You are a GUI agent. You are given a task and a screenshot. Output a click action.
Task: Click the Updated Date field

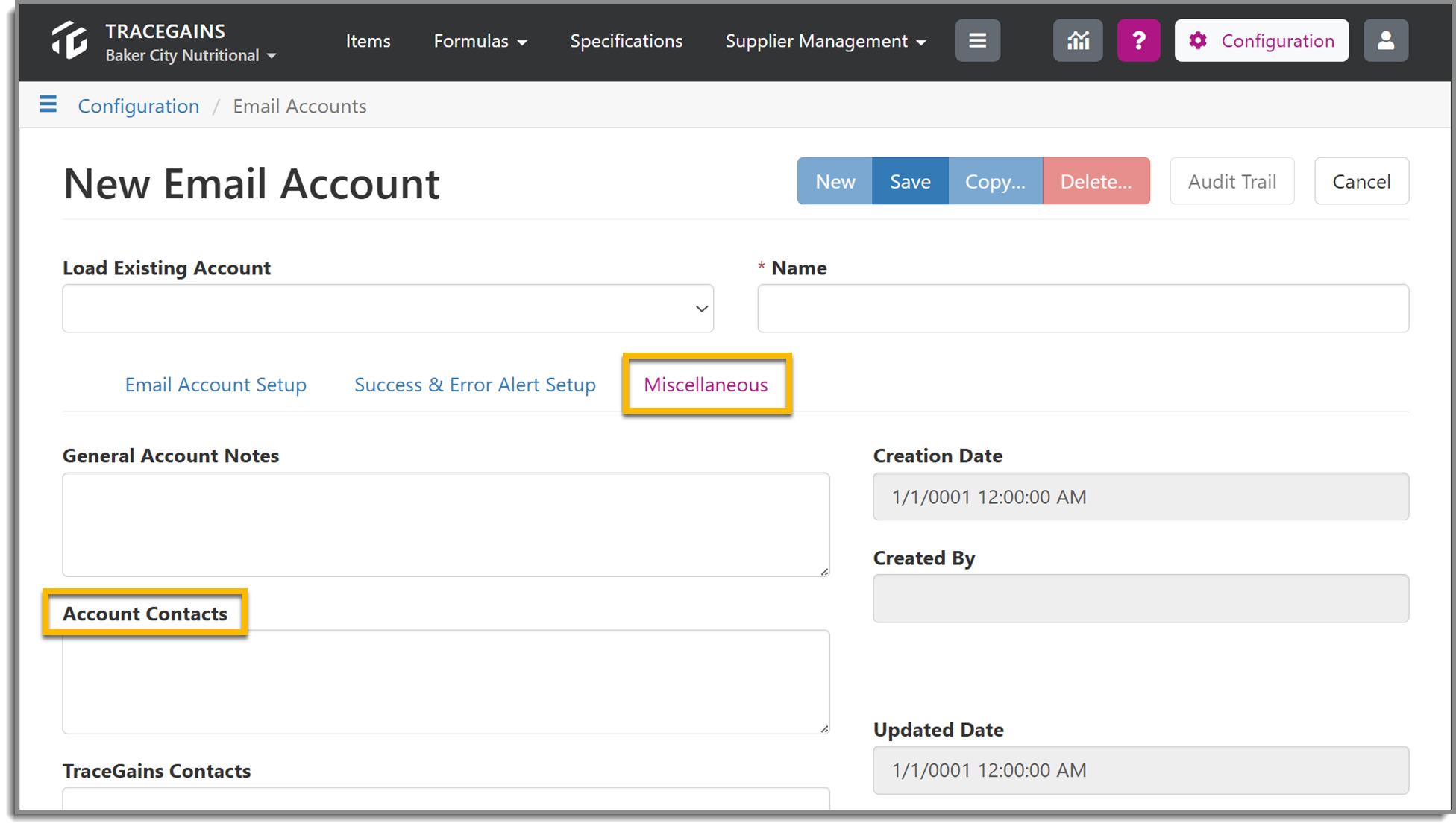pyautogui.click(x=1140, y=770)
